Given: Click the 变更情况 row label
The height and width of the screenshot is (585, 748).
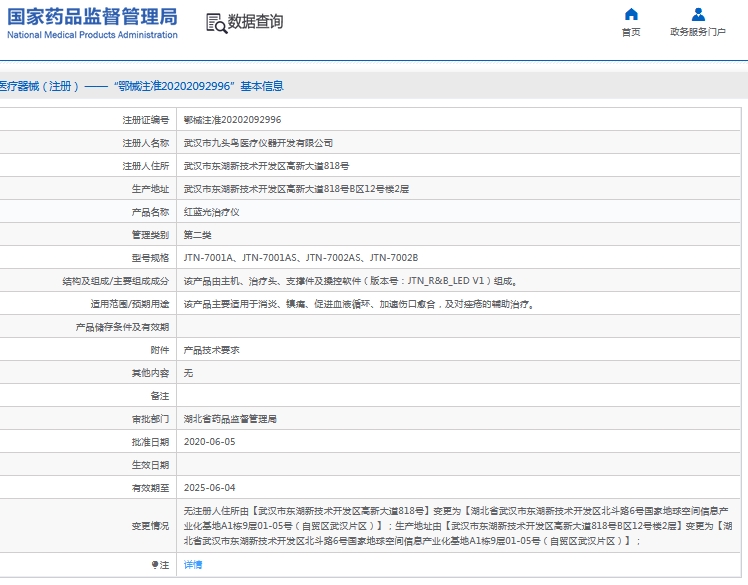Looking at the screenshot, I should [150, 526].
